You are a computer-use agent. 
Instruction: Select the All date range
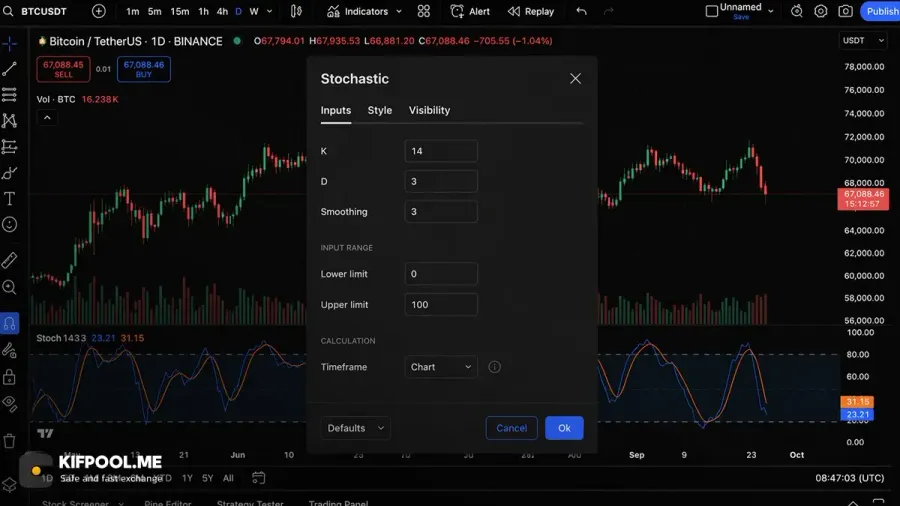click(x=228, y=478)
